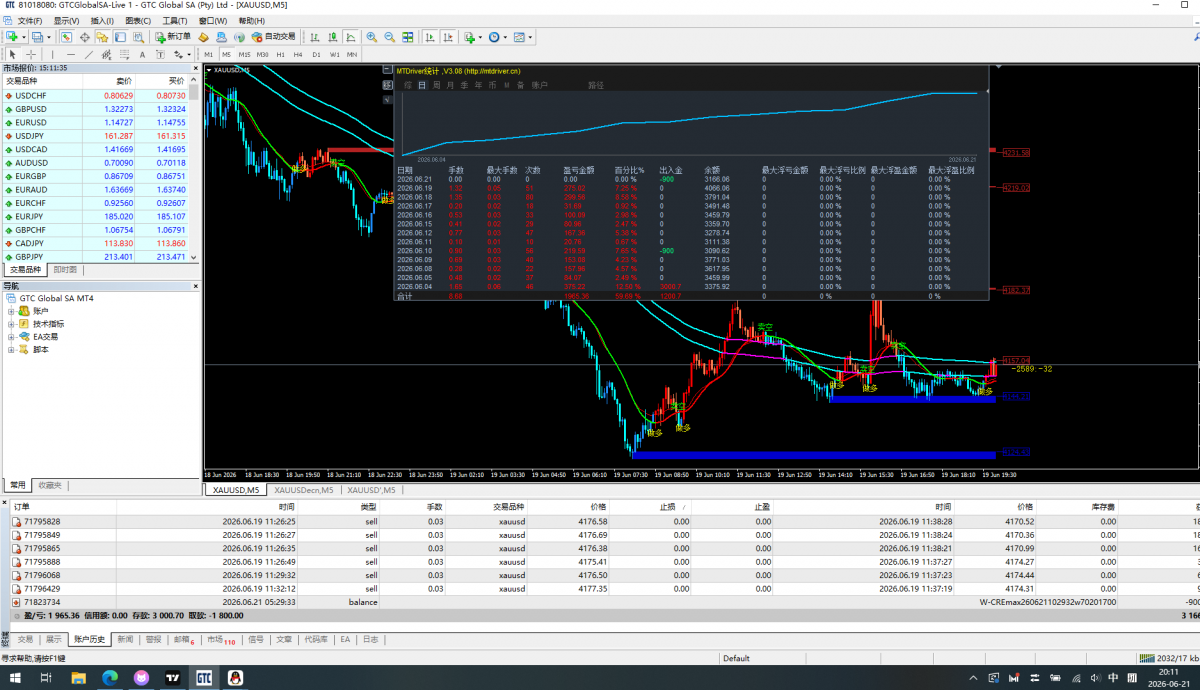Select the horizontal line drawing tool
Screen dimensions: 1200x690
[71, 53]
